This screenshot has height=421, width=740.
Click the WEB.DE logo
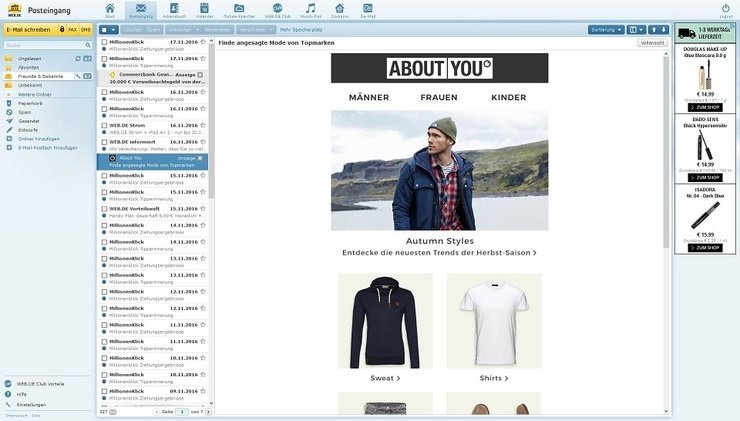tap(15, 10)
